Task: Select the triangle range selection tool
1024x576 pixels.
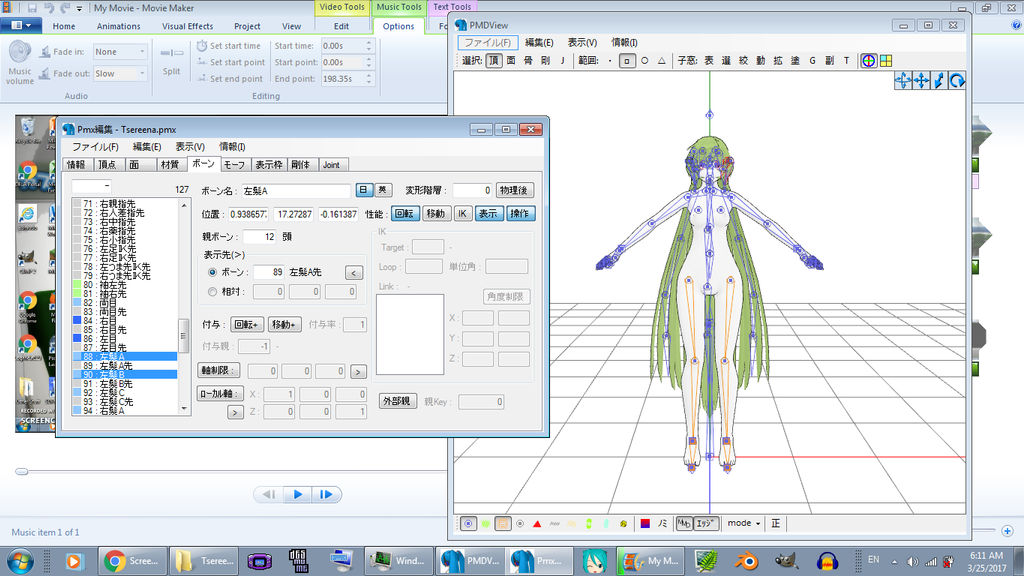Action: (x=662, y=61)
